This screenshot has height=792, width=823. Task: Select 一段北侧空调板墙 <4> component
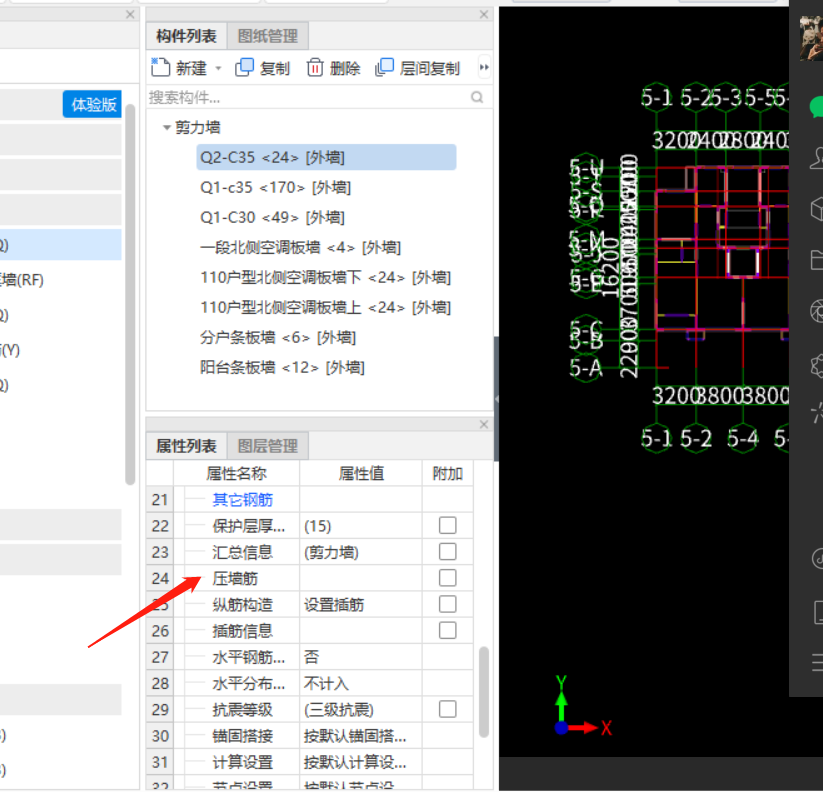[300, 247]
